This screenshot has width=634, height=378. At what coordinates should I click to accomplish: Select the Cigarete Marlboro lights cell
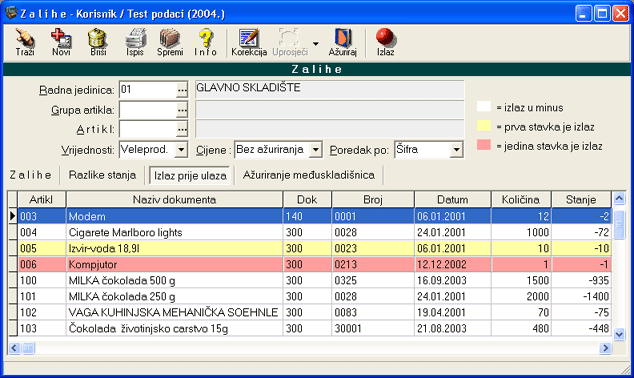[x=174, y=232]
